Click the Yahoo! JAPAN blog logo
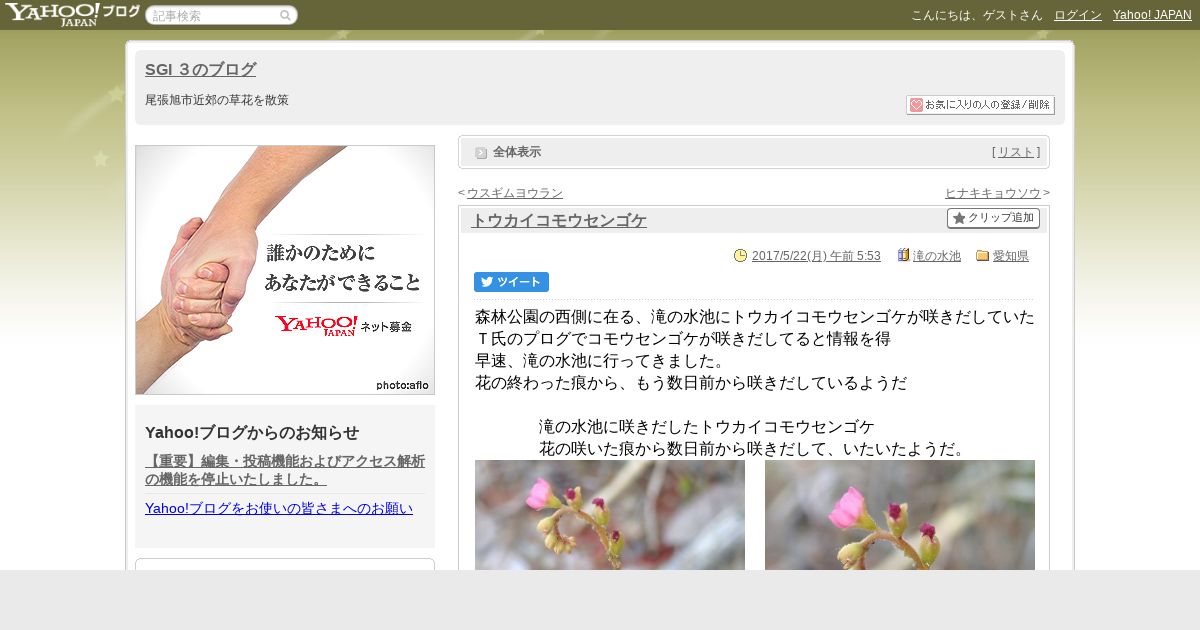This screenshot has height=630, width=1200. [71, 14]
